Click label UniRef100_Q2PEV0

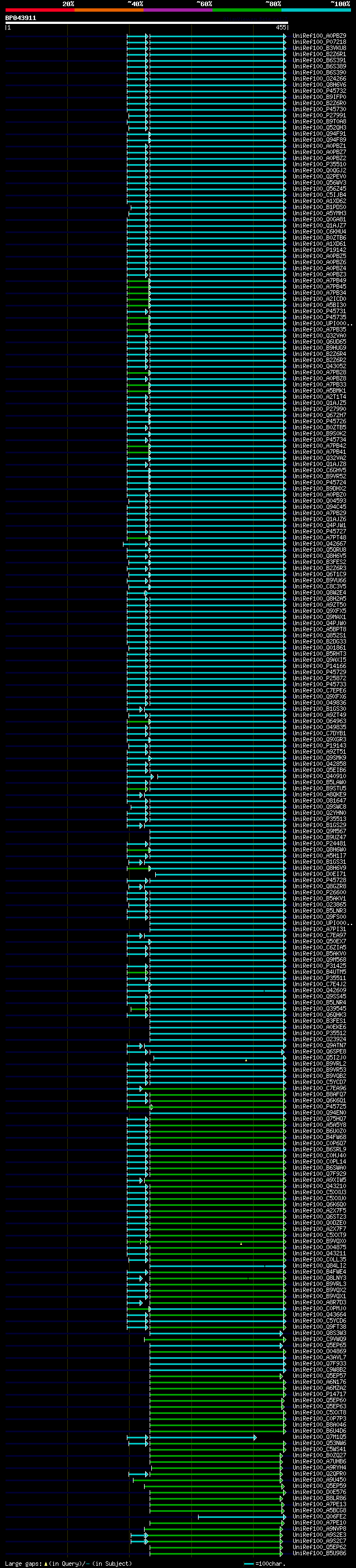point(319,176)
